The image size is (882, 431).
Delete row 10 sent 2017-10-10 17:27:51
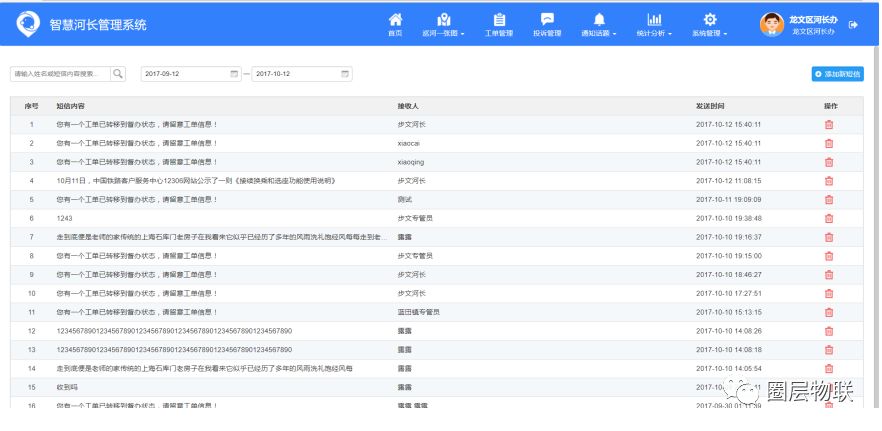coord(829,294)
